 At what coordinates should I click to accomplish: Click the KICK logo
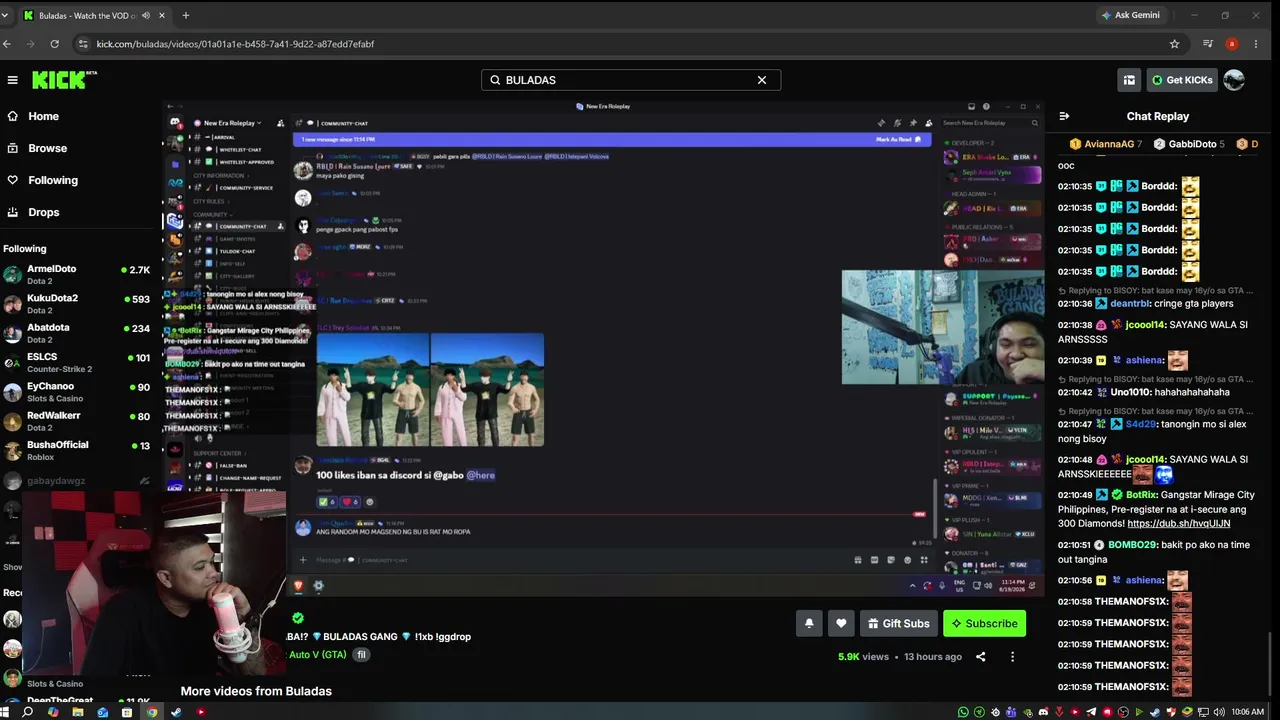64,80
